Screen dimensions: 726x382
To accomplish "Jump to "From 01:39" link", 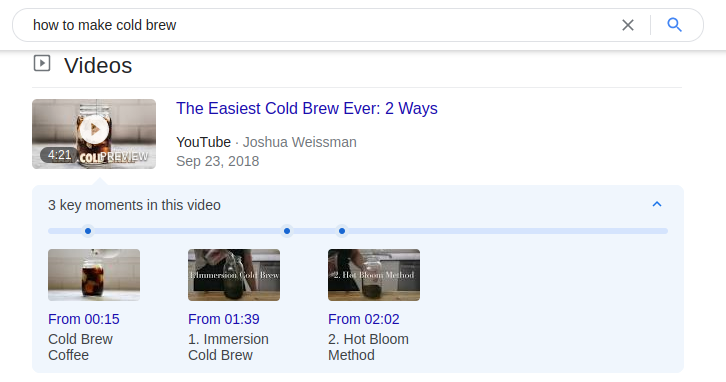I will pyautogui.click(x=224, y=319).
